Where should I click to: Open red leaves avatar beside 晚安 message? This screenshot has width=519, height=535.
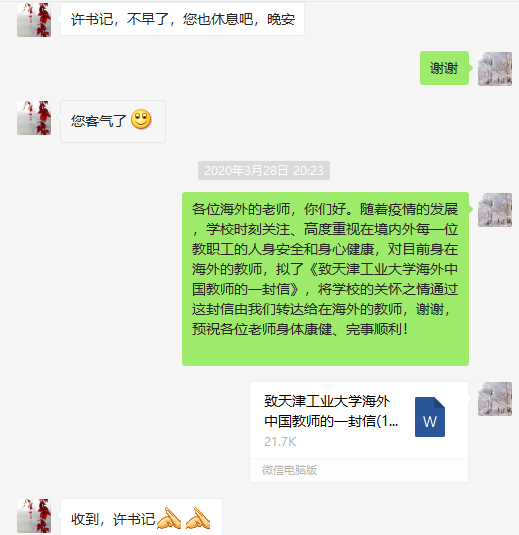point(34,20)
